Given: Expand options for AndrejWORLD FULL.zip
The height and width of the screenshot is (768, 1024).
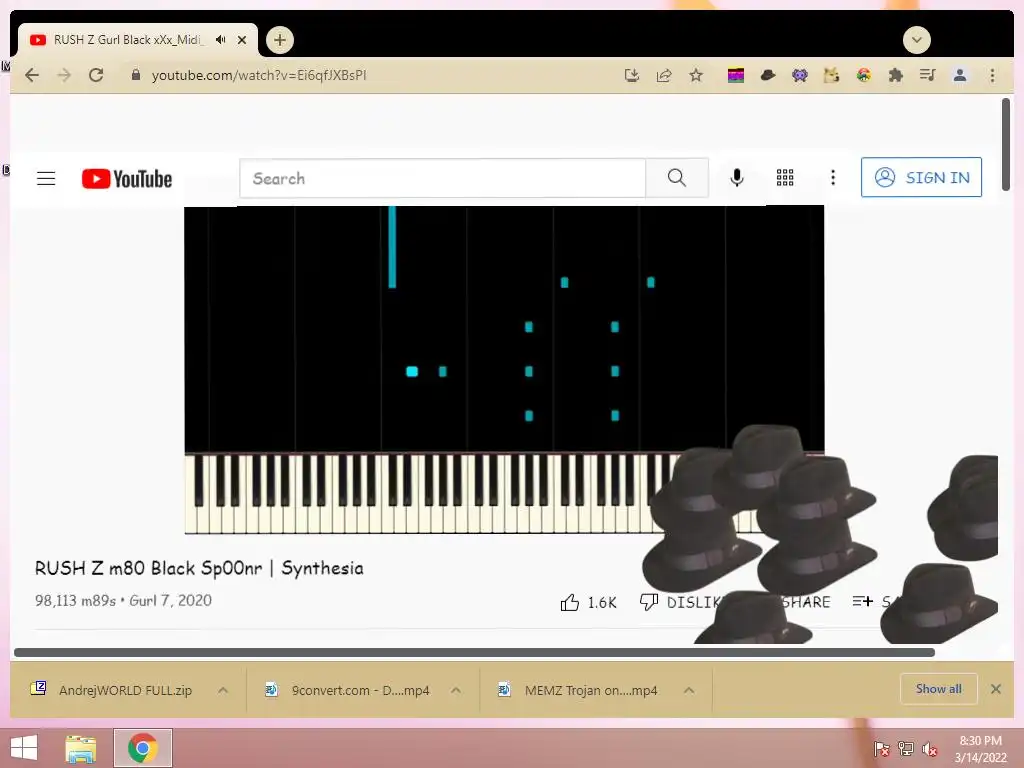Looking at the screenshot, I should [x=223, y=690].
